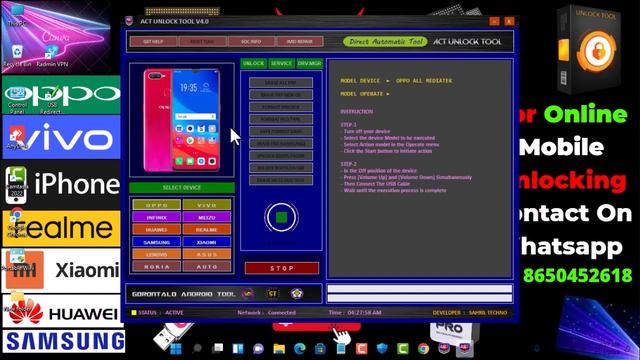Choose the AUTO detect button
The image size is (640, 360).
(x=207, y=267)
